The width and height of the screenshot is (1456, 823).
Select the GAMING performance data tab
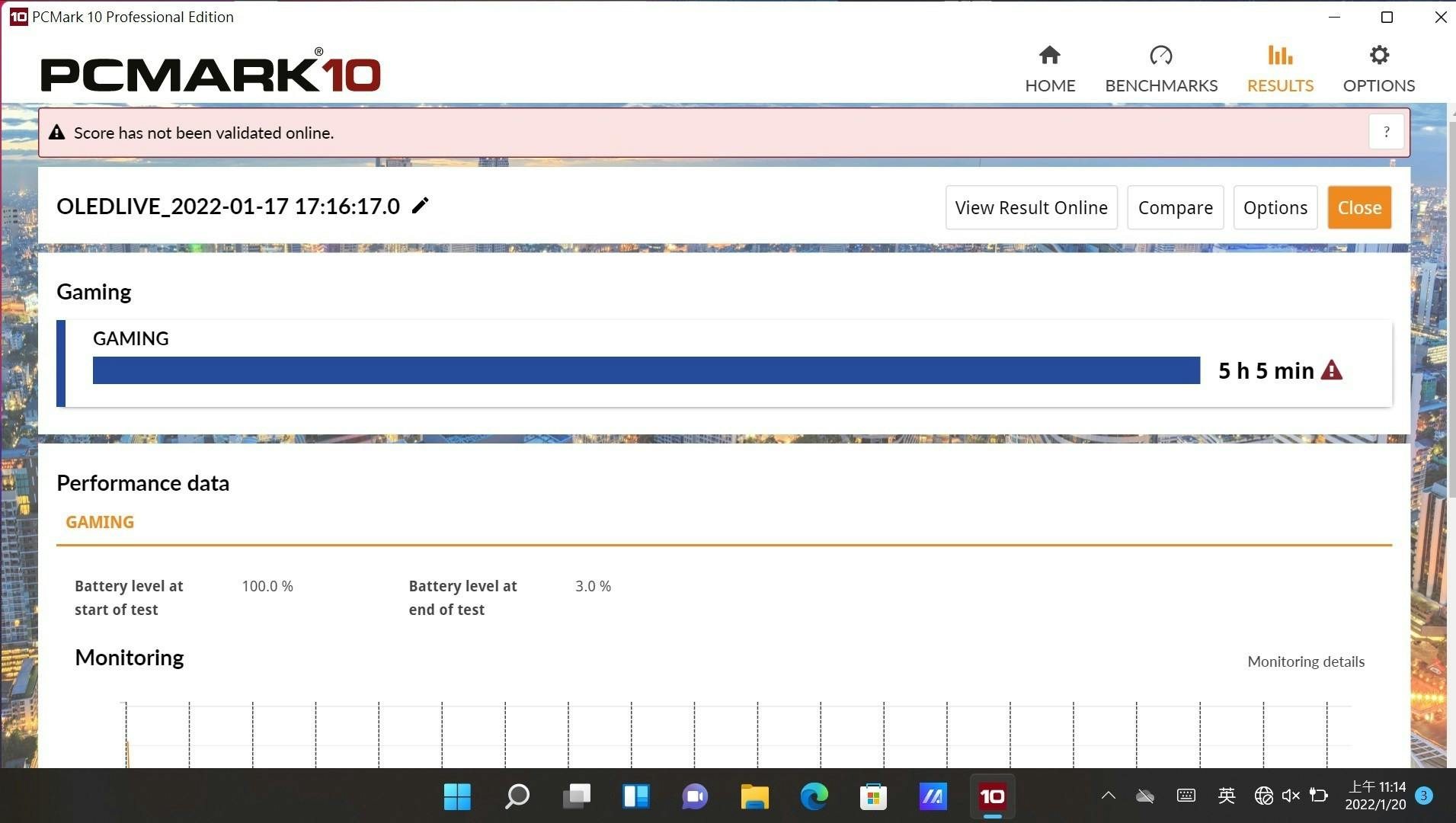pos(100,522)
